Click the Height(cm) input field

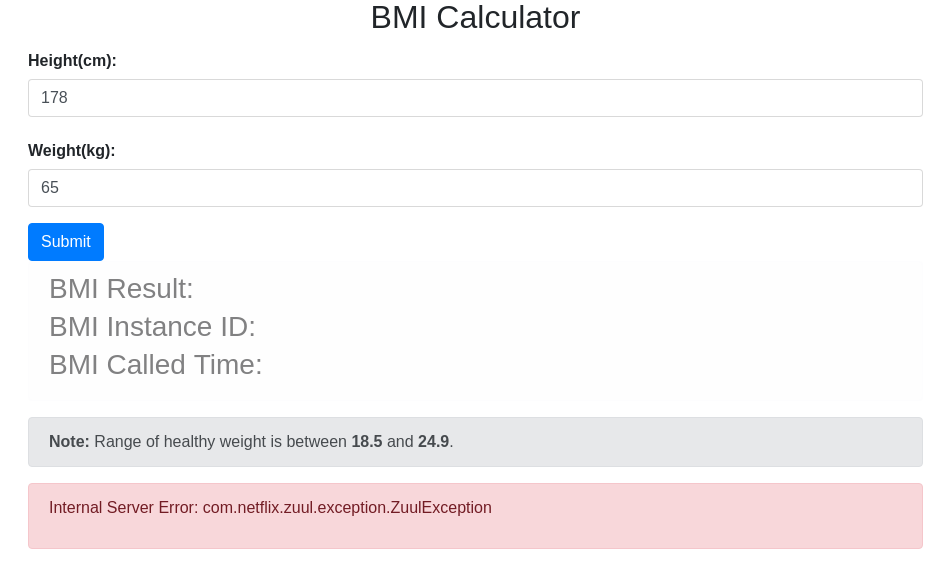(x=475, y=98)
